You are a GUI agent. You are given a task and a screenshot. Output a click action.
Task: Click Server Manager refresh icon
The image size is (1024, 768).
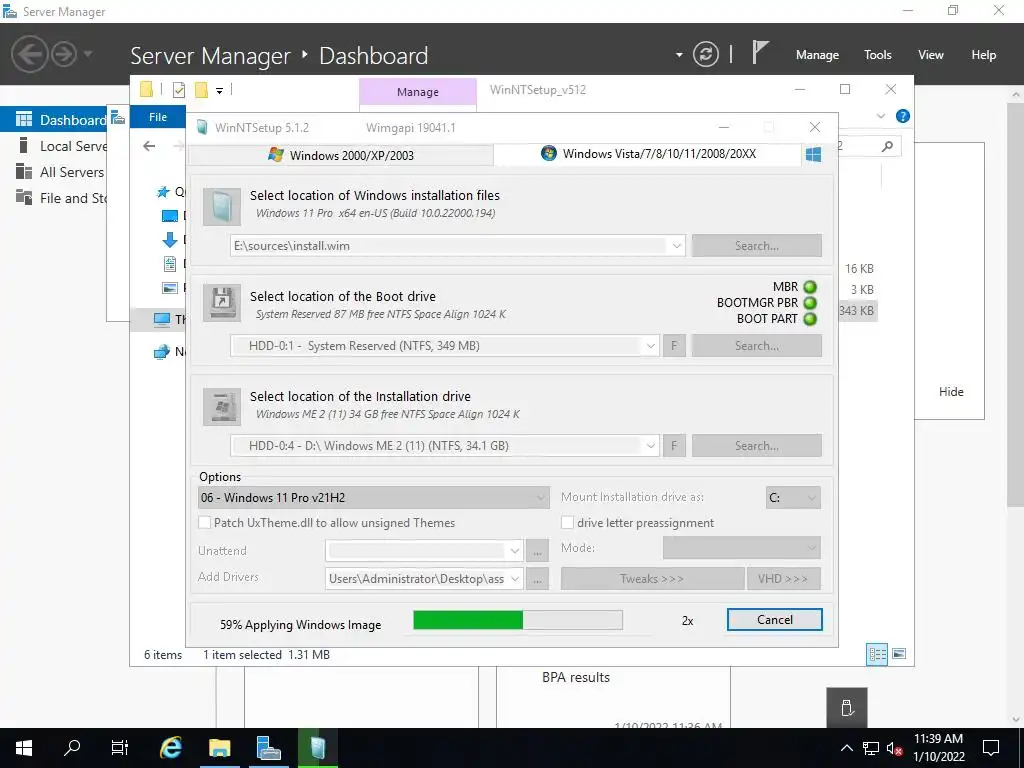[x=705, y=54]
